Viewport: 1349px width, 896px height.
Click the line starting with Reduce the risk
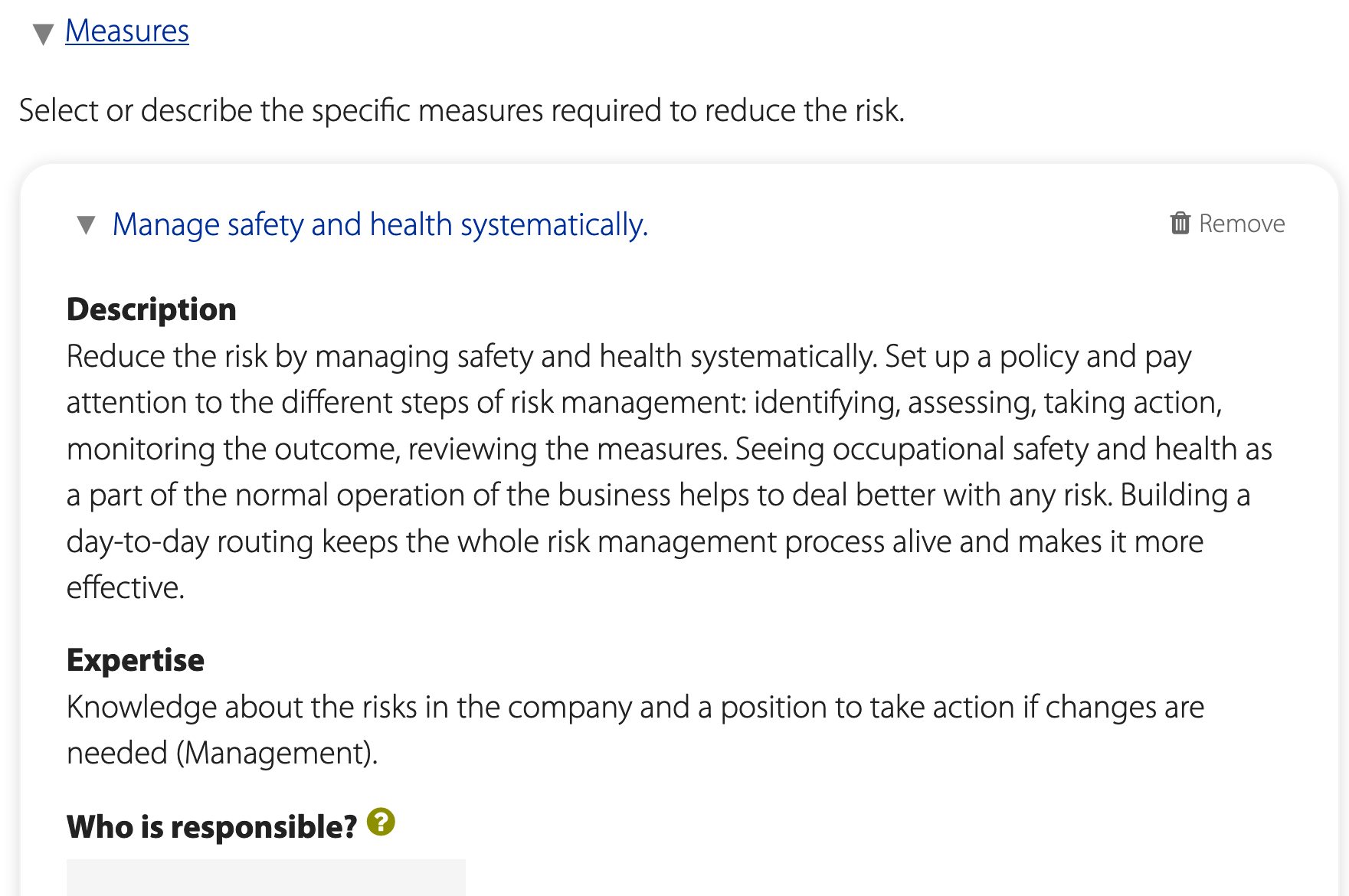(628, 357)
